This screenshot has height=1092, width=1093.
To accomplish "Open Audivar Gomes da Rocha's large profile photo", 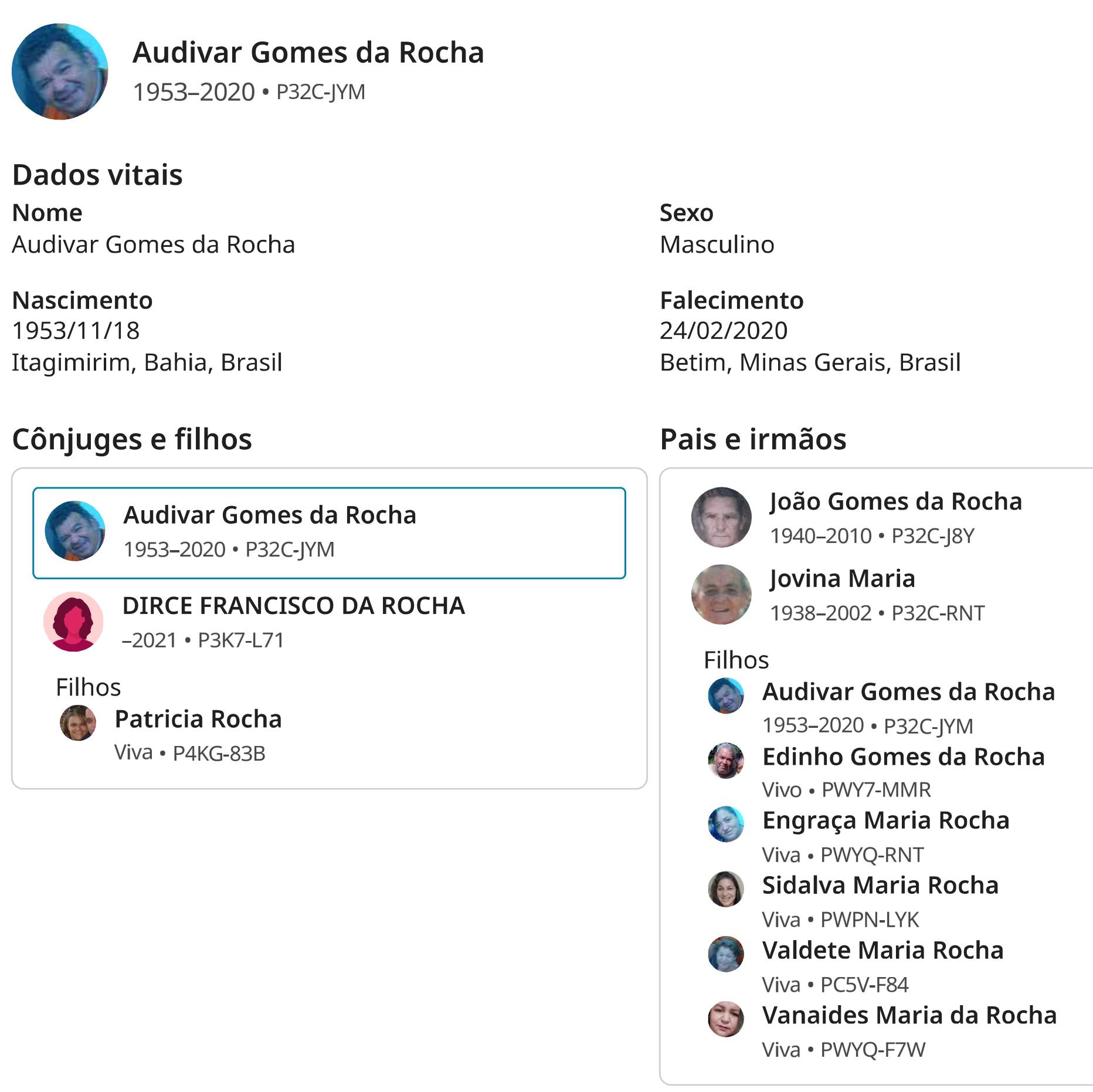I will coord(60,72).
